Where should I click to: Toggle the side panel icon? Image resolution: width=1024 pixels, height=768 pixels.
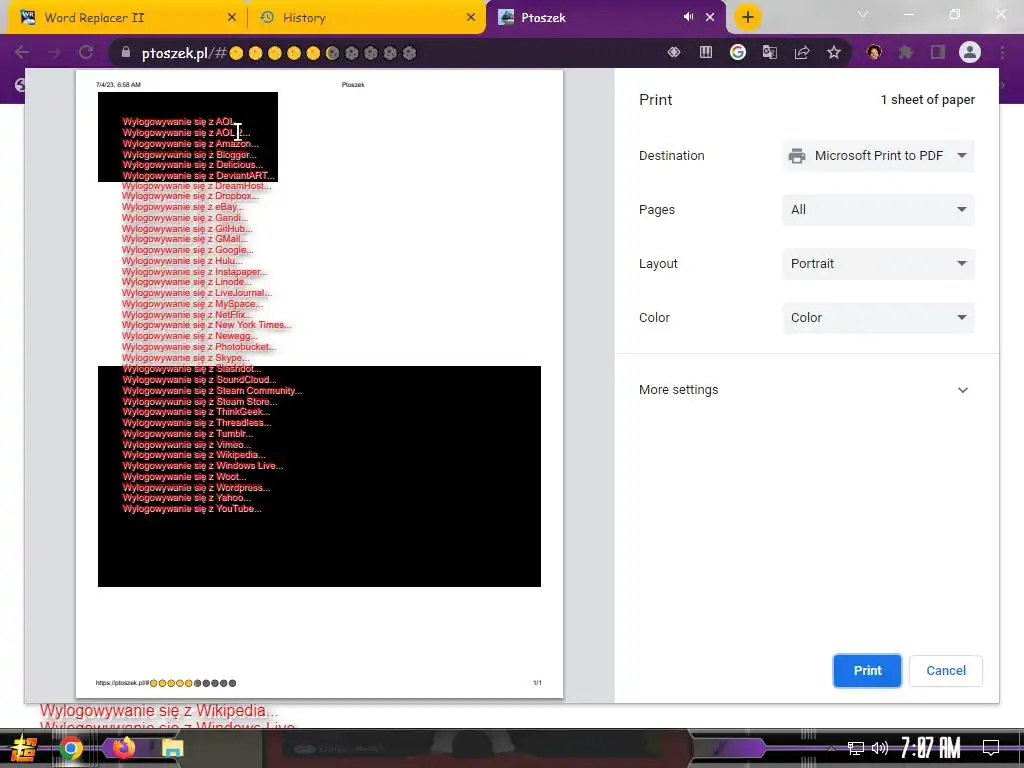coord(938,52)
